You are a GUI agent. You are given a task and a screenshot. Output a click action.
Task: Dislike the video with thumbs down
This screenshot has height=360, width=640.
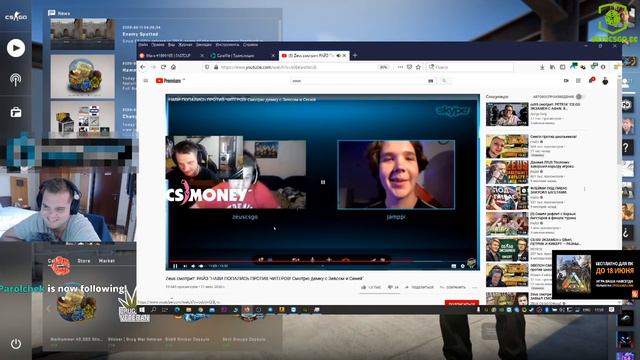click(x=390, y=287)
